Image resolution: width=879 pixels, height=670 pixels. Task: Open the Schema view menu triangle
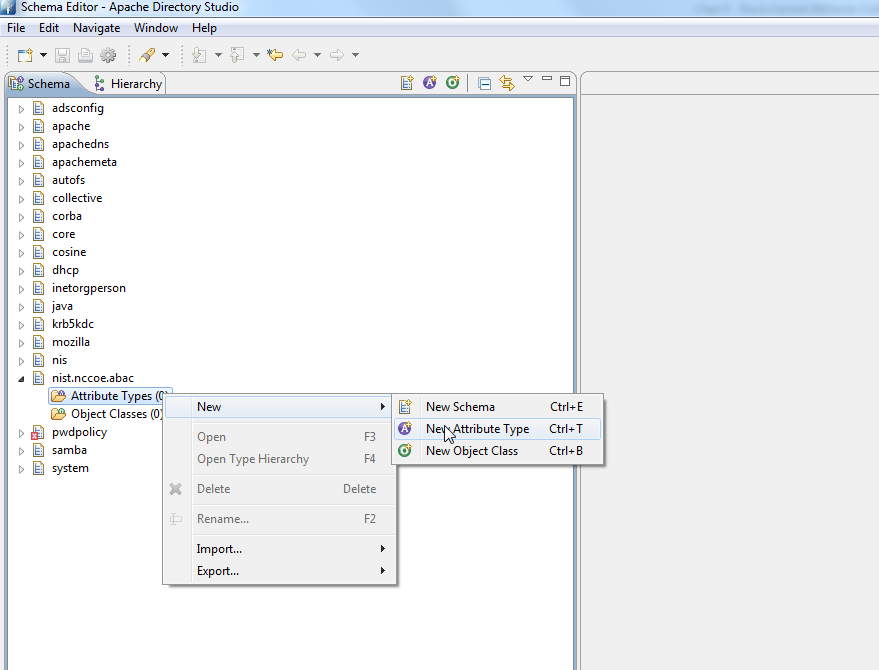tap(528, 79)
